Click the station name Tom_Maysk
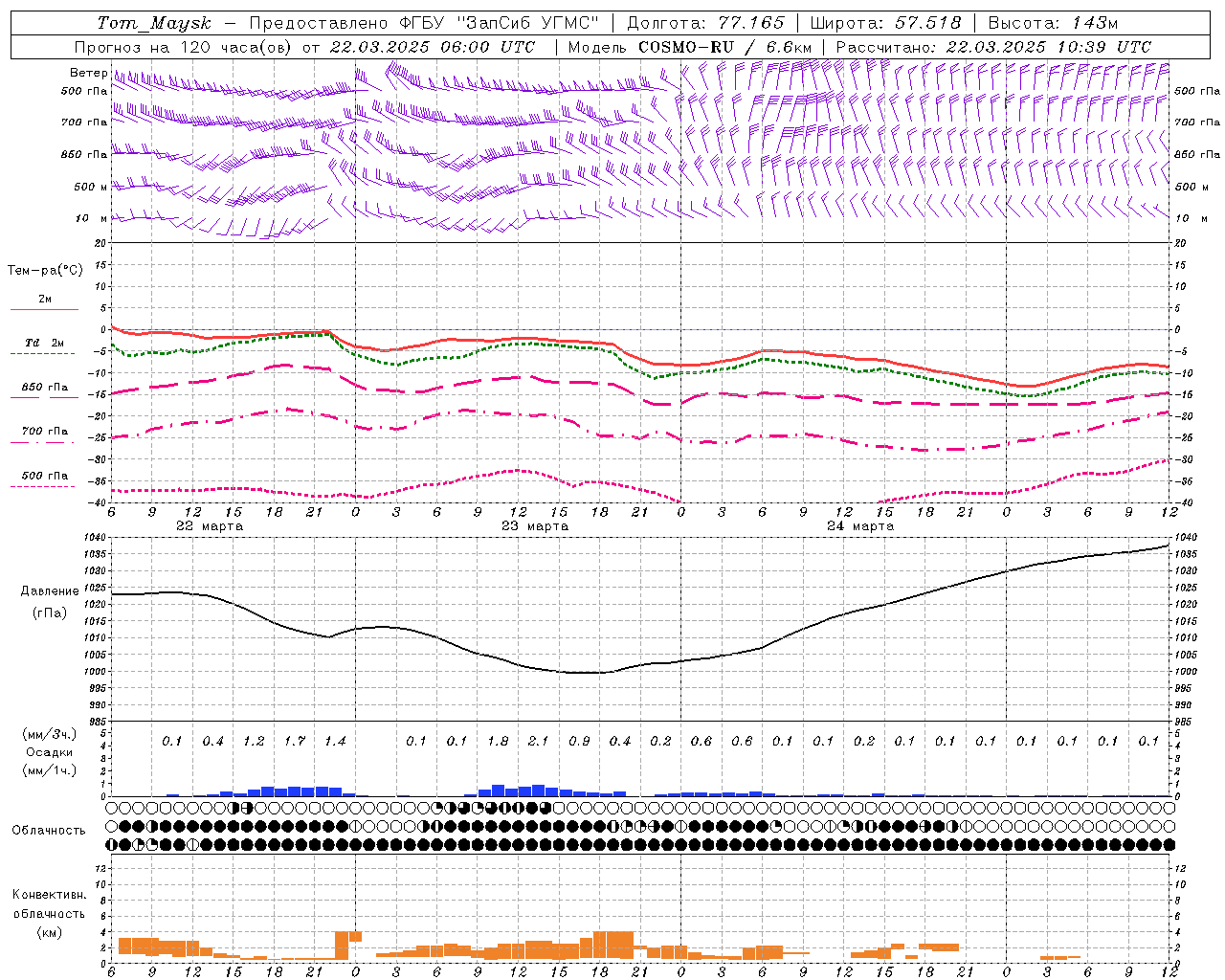The width and height of the screenshot is (1225, 980). (154, 23)
